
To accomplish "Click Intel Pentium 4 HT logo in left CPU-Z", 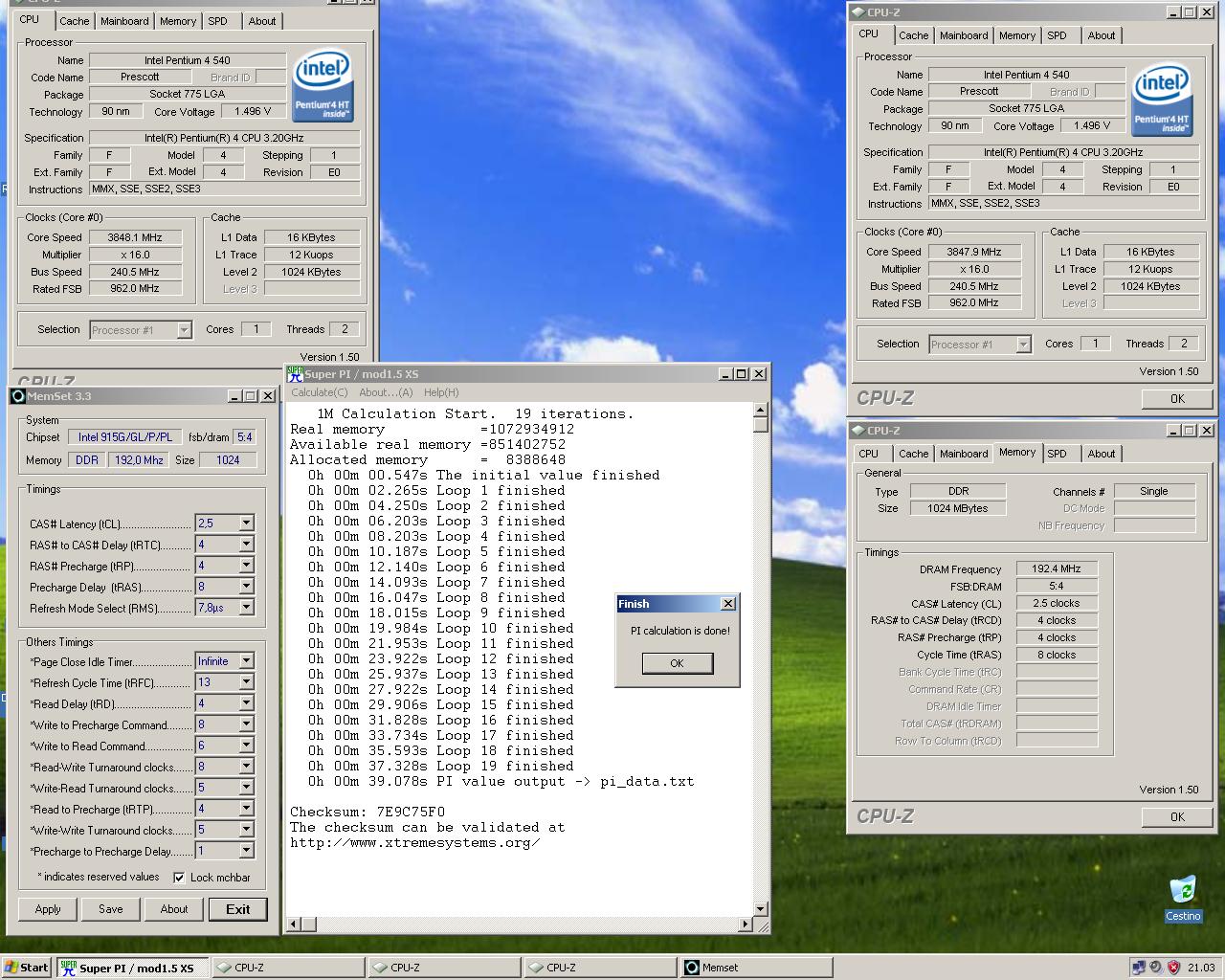I will pyautogui.click(x=322, y=87).
